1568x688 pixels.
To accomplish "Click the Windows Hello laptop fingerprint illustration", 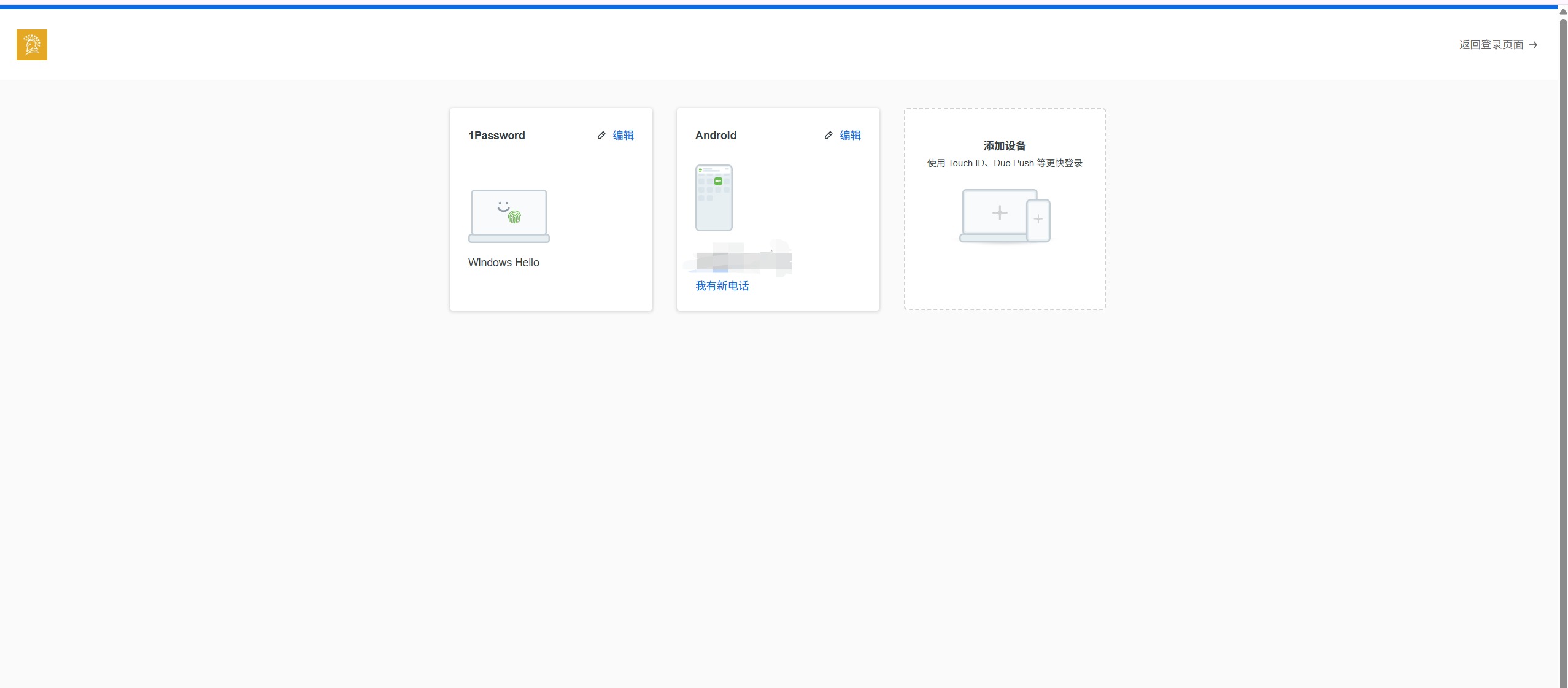I will tap(509, 216).
